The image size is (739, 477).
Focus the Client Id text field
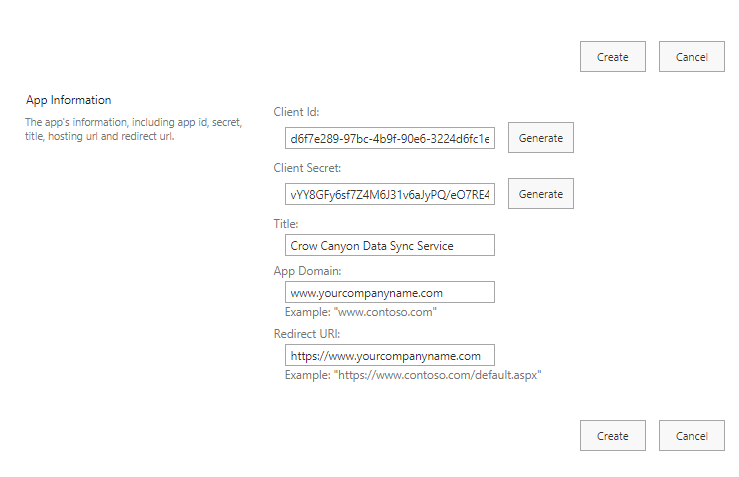[x=389, y=138]
